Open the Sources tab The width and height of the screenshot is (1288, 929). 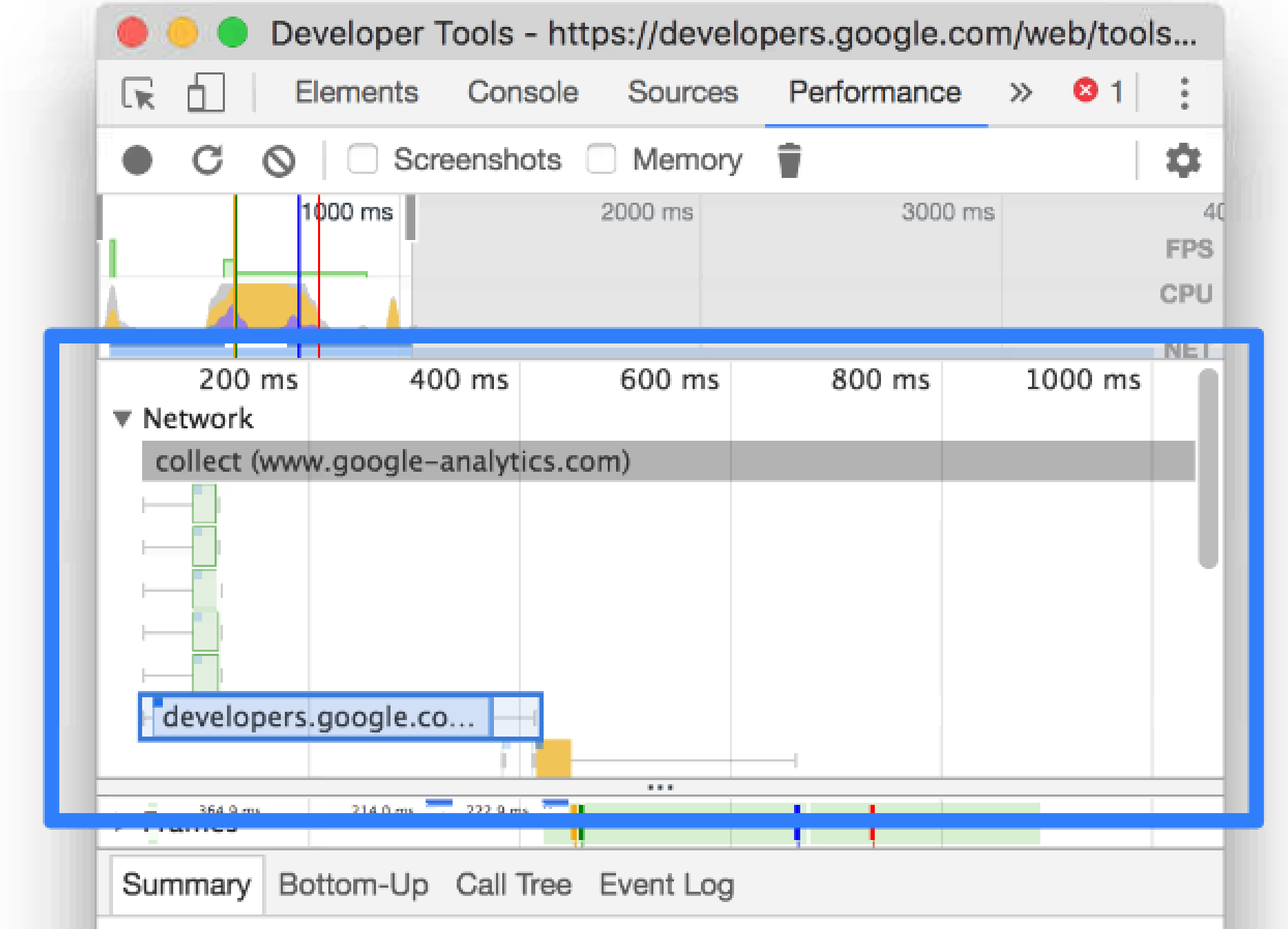click(683, 92)
